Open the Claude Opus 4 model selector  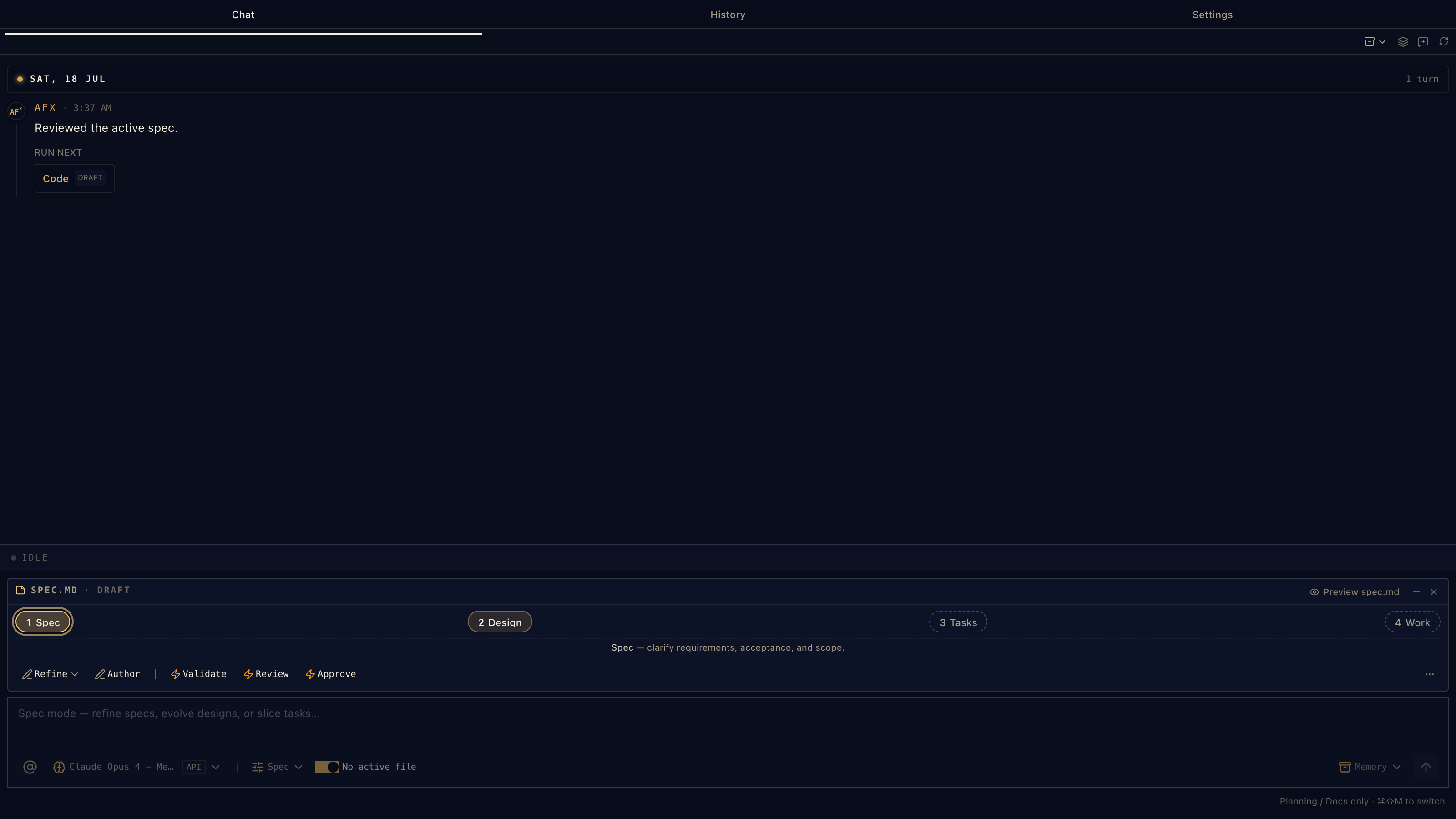(x=121, y=767)
